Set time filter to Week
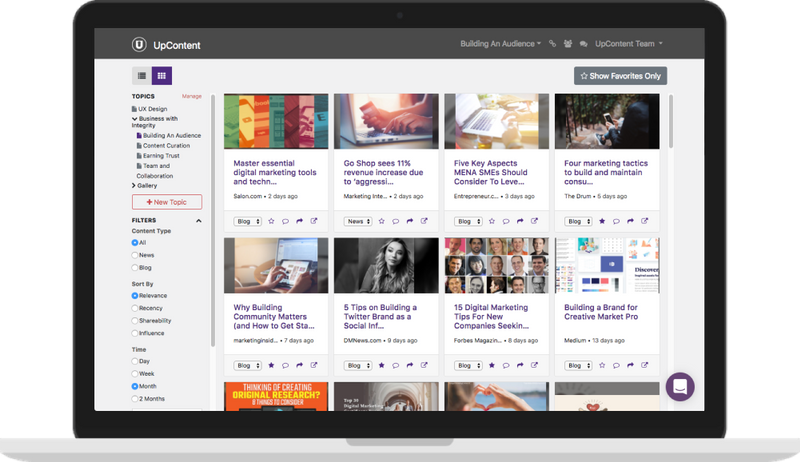 point(135,374)
